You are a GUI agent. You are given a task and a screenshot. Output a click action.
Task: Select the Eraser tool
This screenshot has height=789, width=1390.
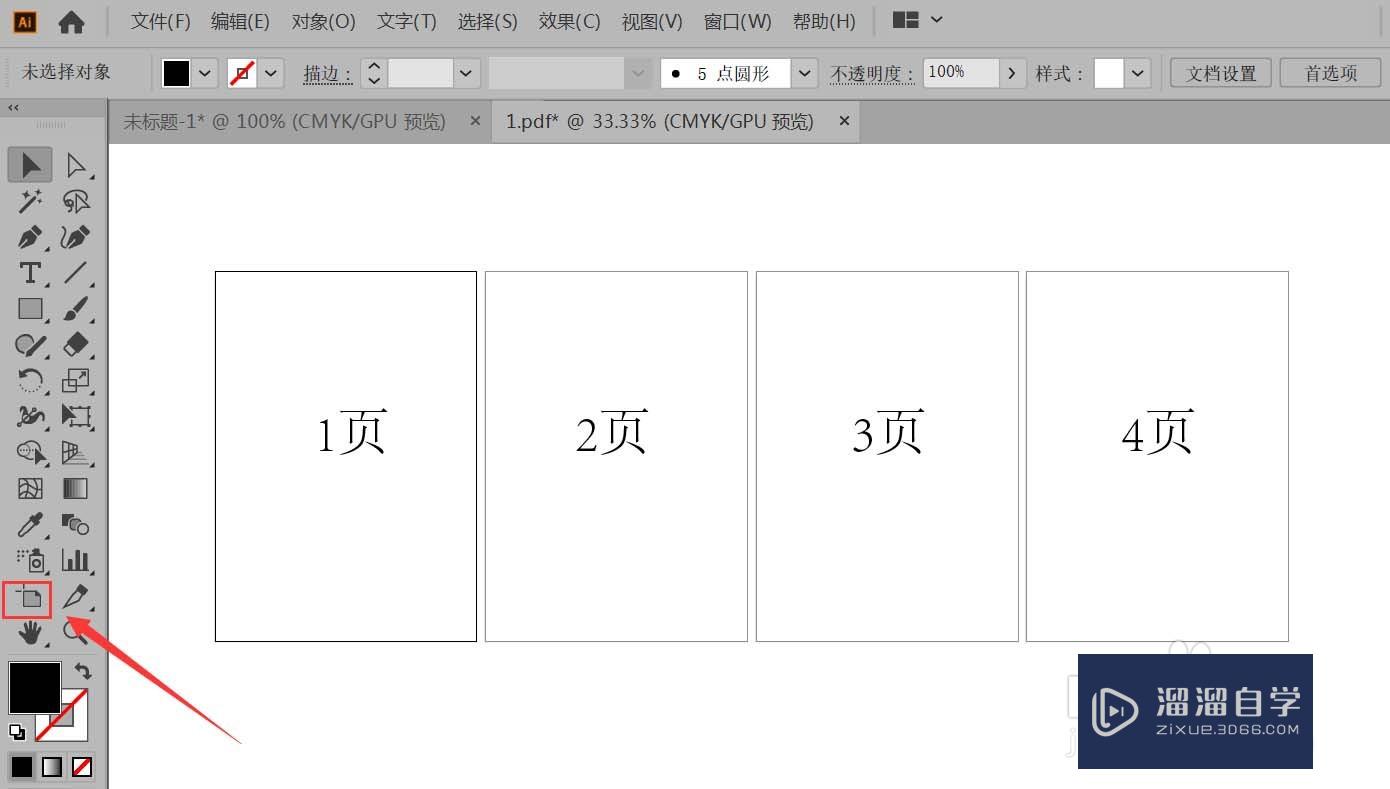click(76, 345)
